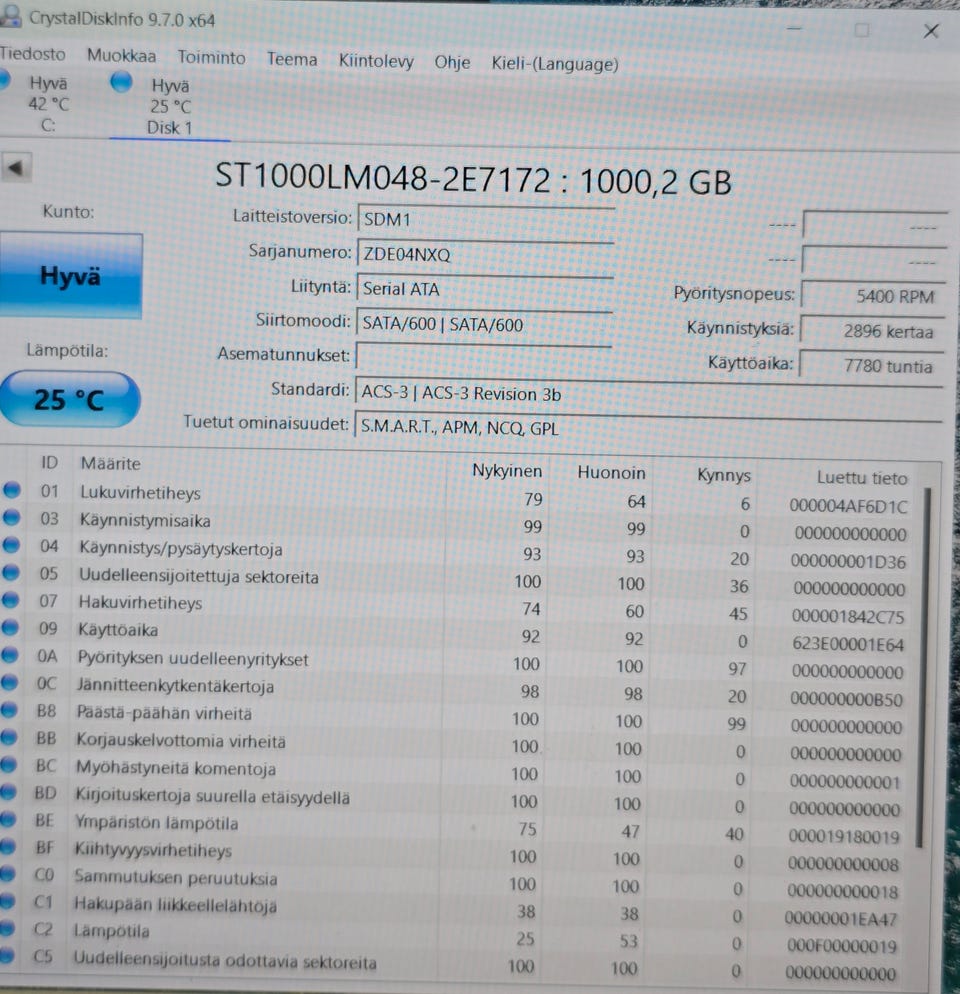Open the Kiintolevy menu

pos(375,61)
